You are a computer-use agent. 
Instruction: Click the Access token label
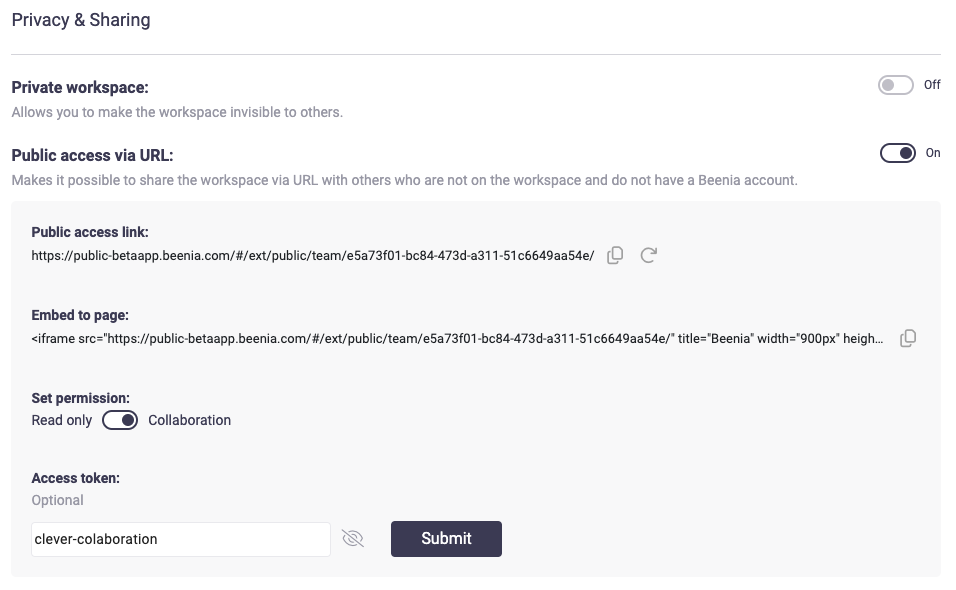click(x=76, y=478)
